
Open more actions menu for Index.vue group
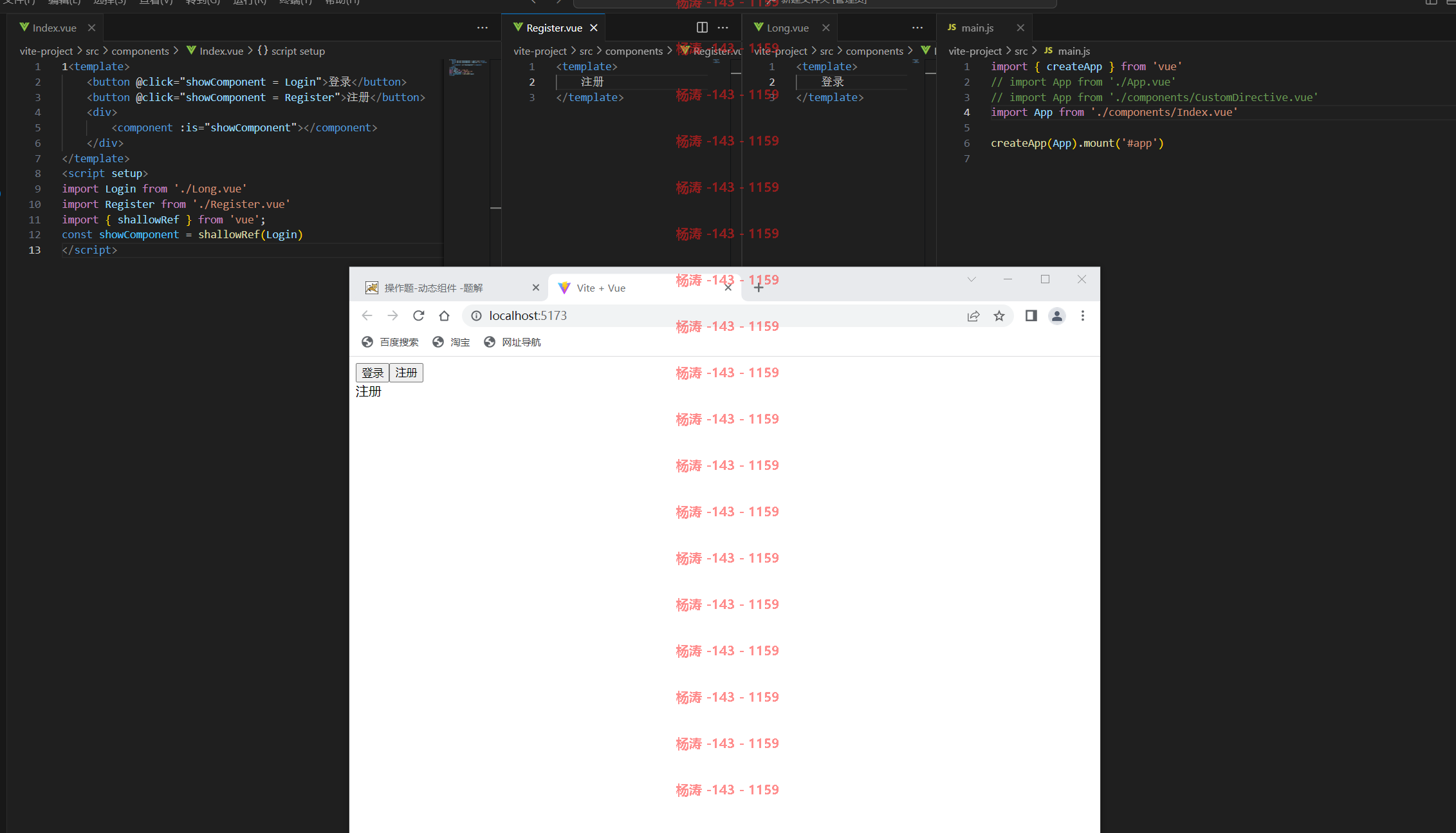(x=483, y=28)
